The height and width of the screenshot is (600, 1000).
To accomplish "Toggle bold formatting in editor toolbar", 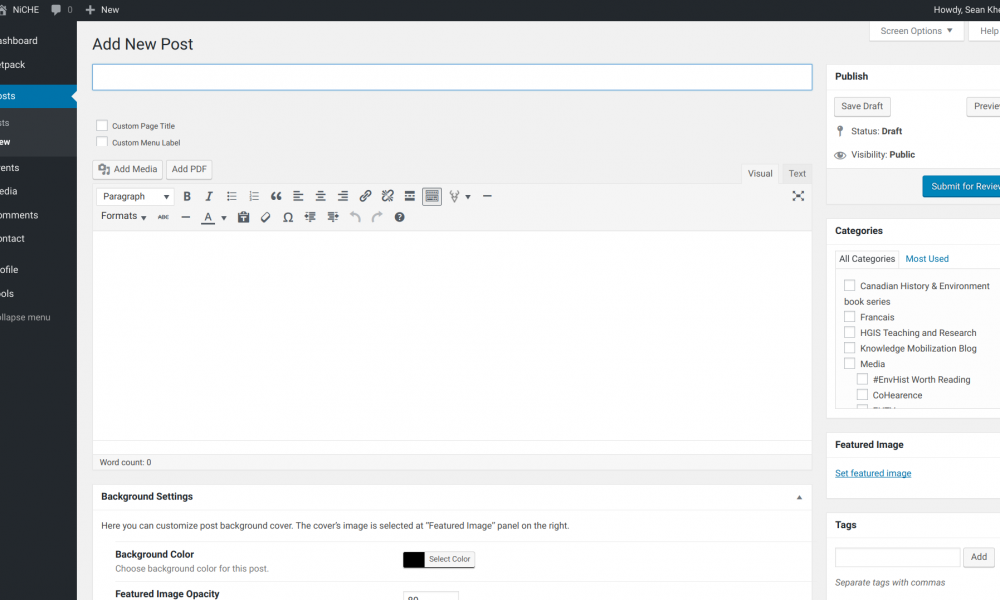I will 187,197.
